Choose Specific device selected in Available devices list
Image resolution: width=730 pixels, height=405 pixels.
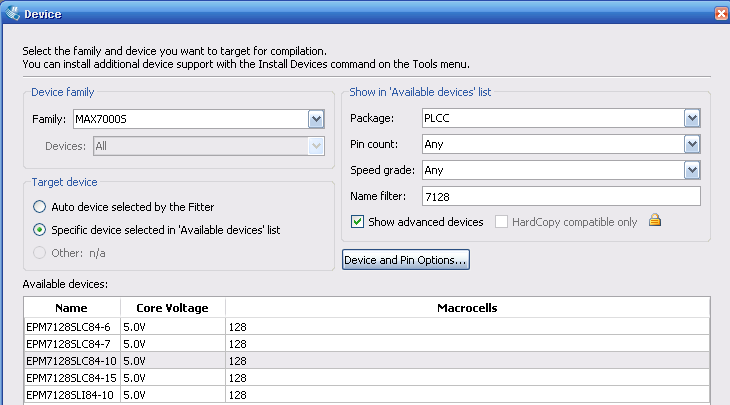coord(40,230)
